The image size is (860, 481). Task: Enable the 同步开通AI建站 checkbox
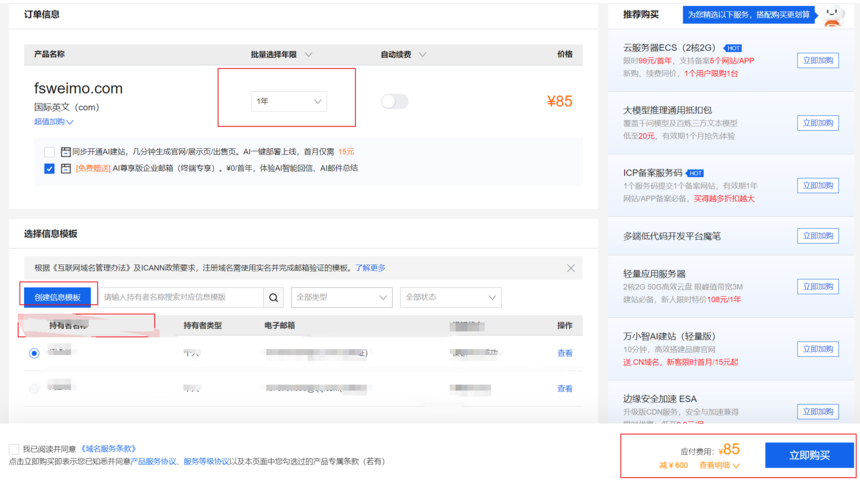(x=49, y=152)
